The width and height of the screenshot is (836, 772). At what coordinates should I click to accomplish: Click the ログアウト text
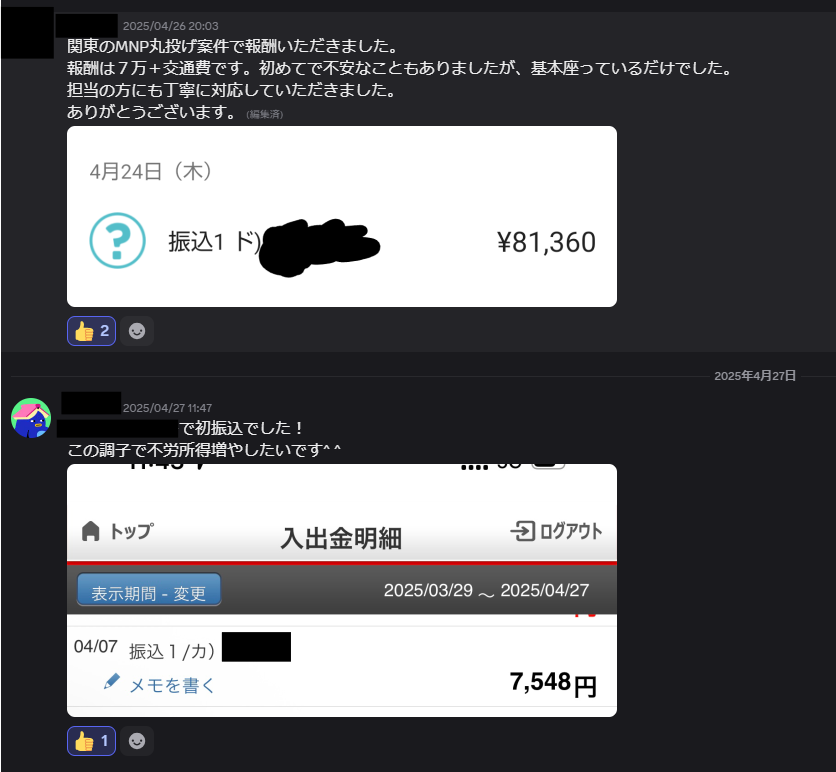click(x=571, y=531)
